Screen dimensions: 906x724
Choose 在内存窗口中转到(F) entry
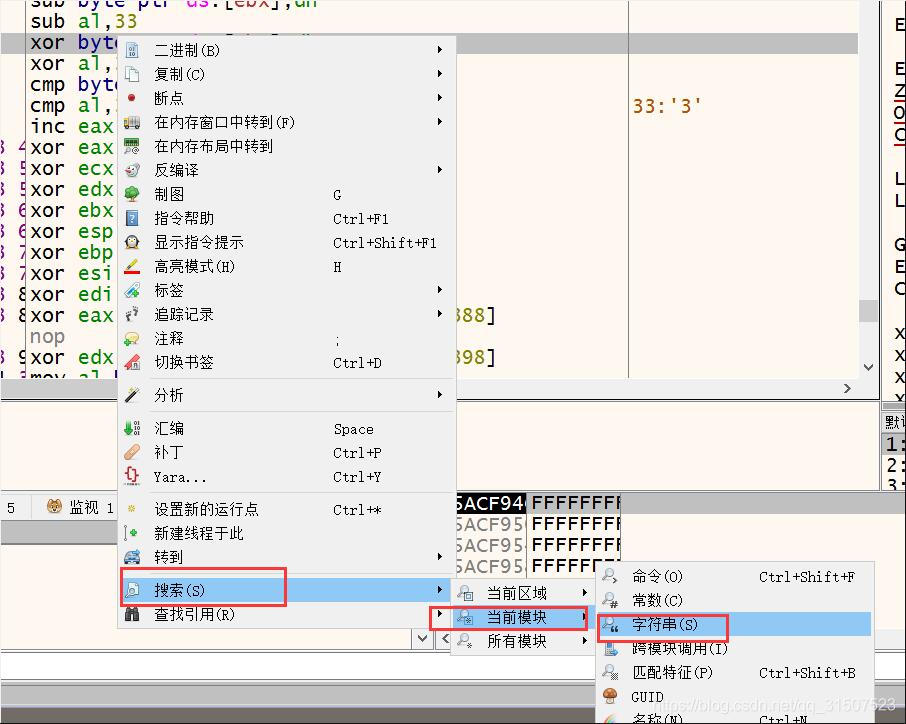pos(287,122)
